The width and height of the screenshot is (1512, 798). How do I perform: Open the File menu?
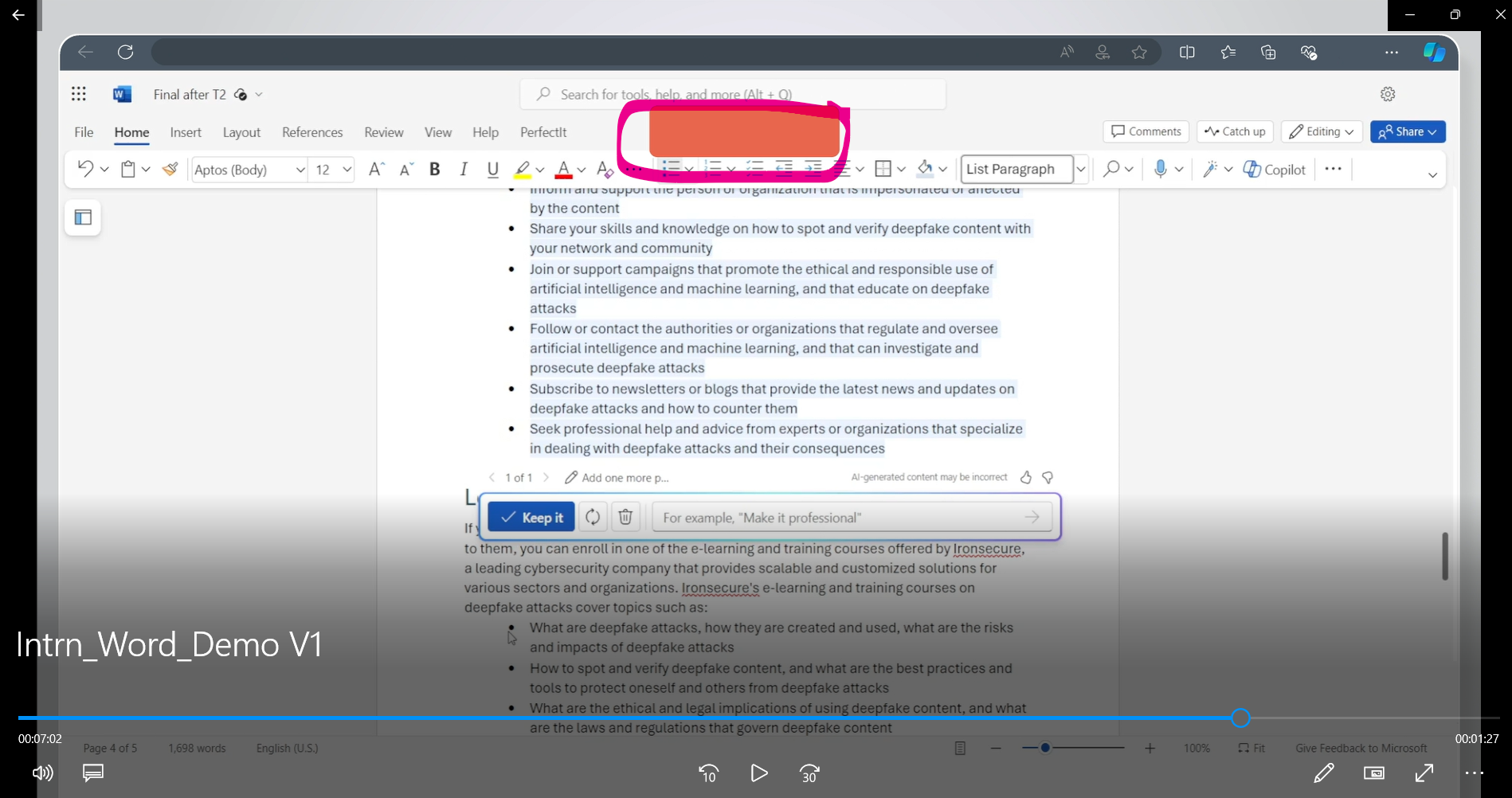tap(84, 132)
